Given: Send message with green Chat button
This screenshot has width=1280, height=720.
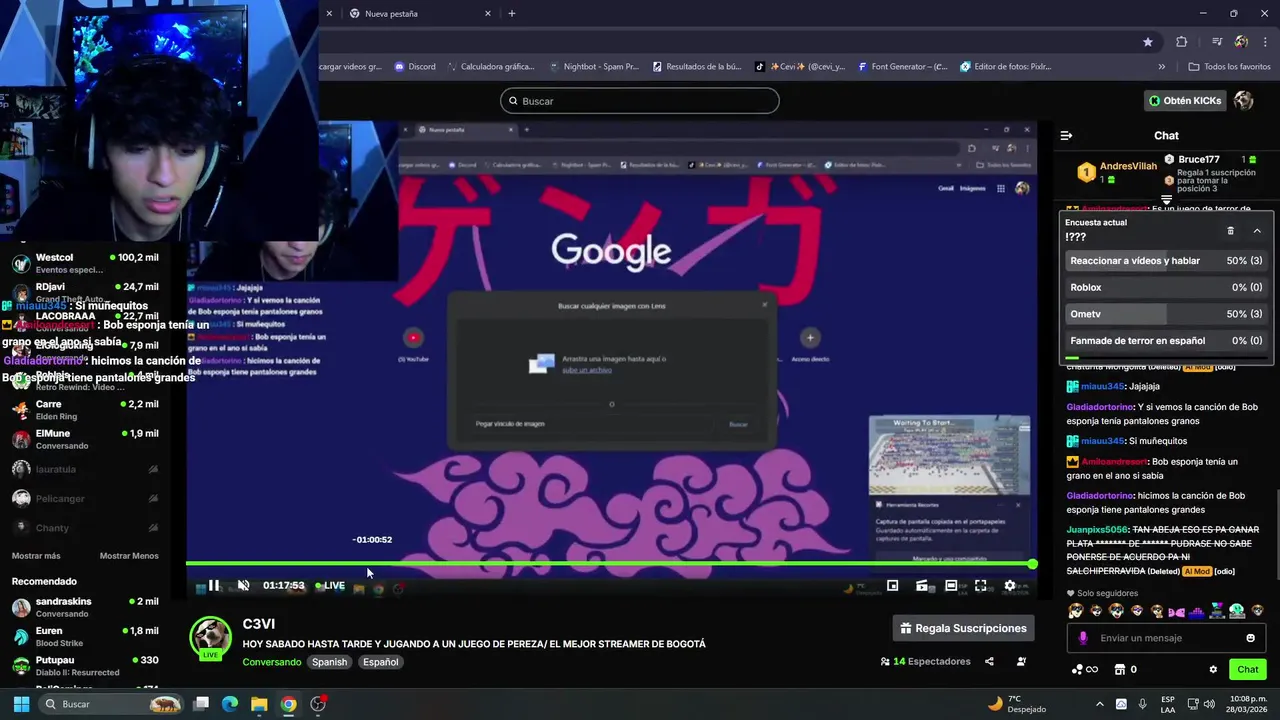Looking at the screenshot, I should pyautogui.click(x=1248, y=669).
